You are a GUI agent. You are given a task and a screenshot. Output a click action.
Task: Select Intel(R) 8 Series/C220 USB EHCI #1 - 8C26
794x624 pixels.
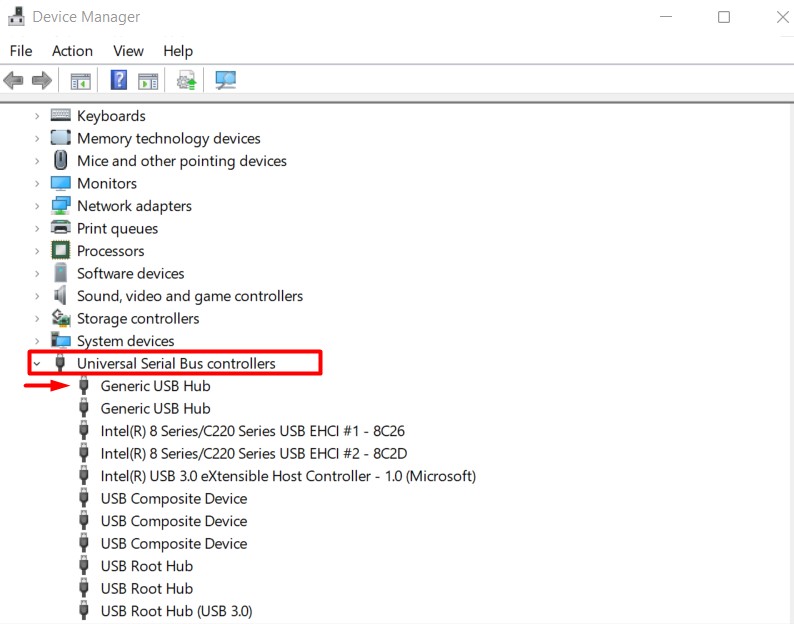(253, 431)
